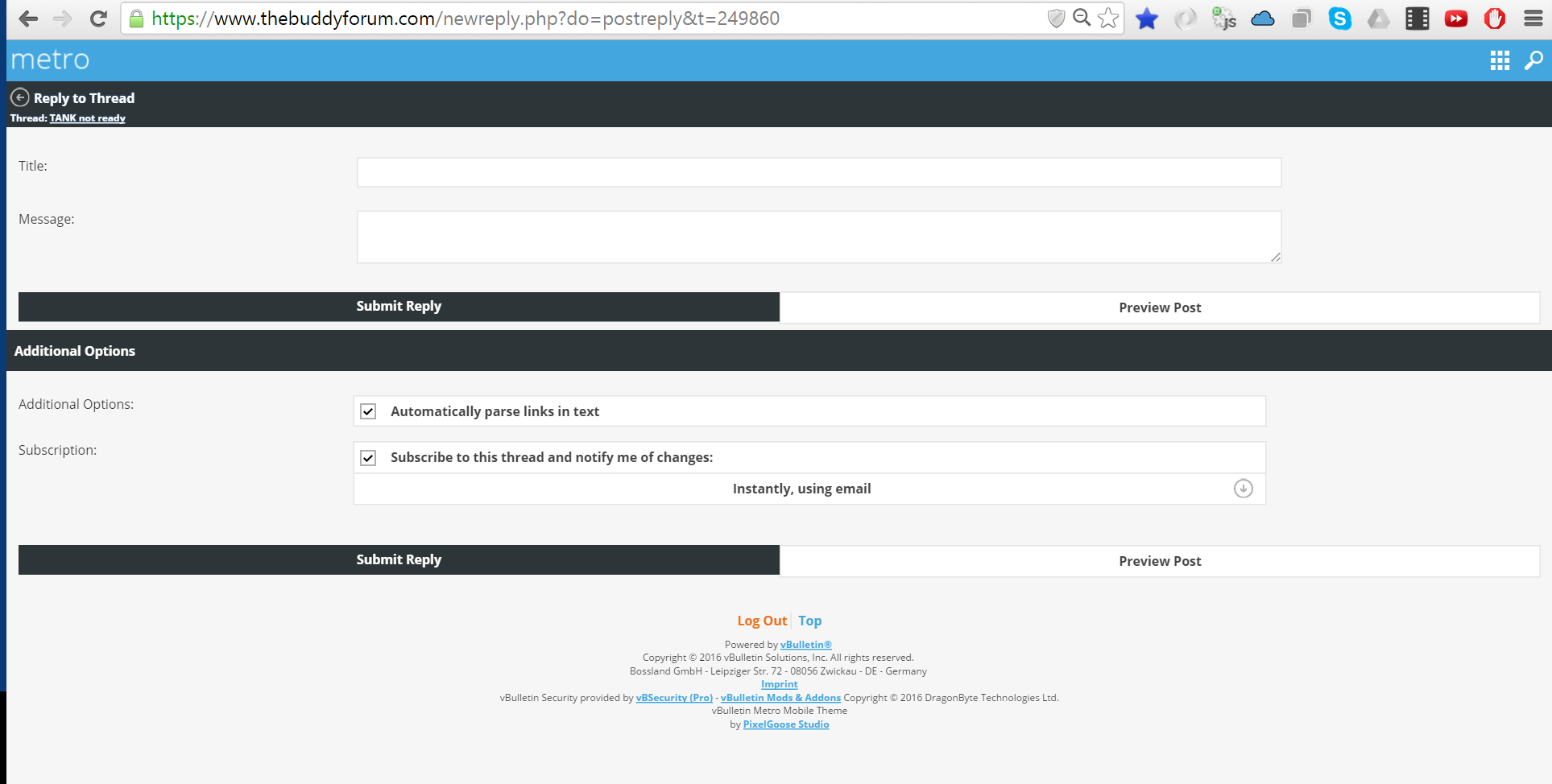
Task: Click the shield icon in address bar
Action: point(1056,19)
